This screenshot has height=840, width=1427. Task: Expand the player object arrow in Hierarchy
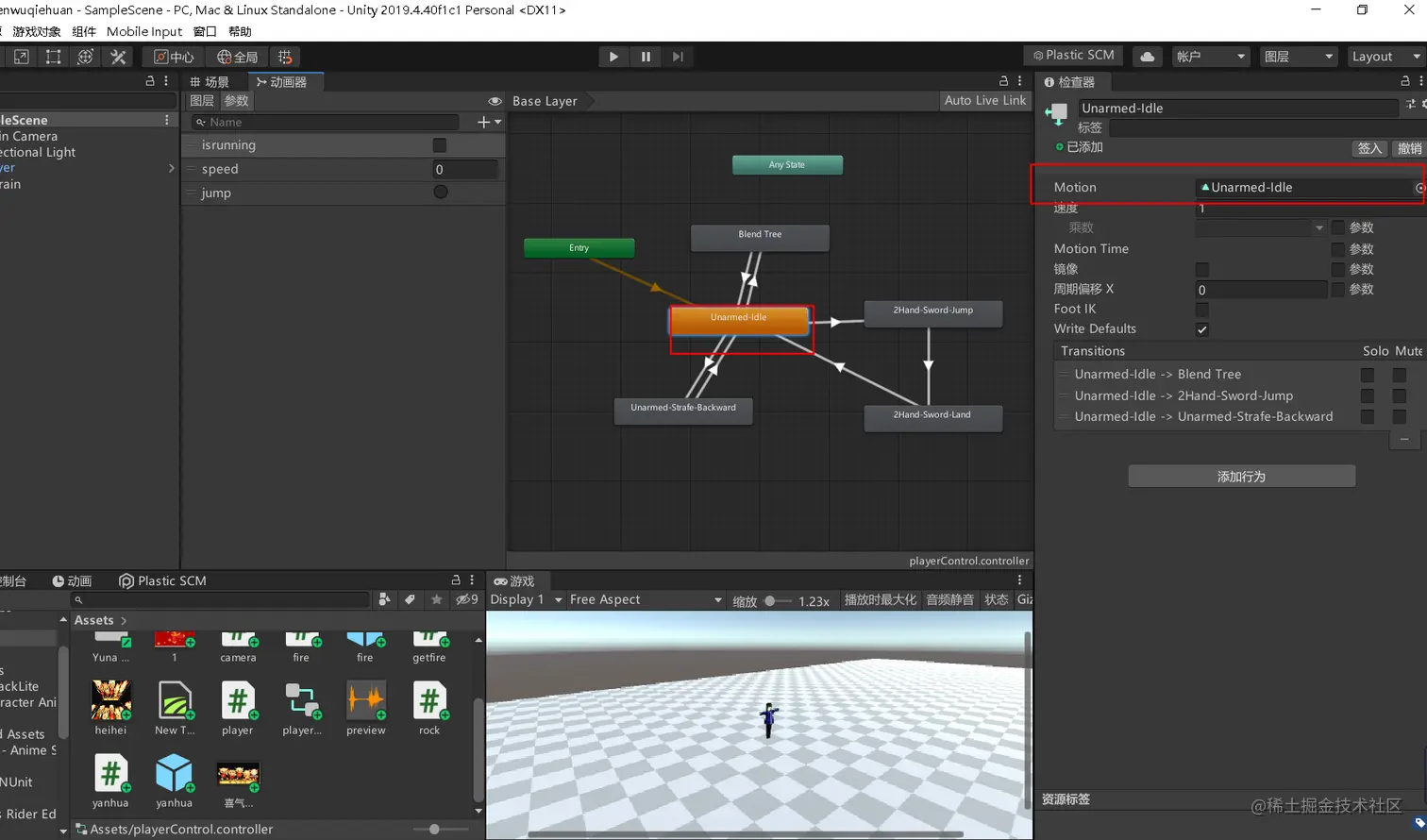pos(171,168)
